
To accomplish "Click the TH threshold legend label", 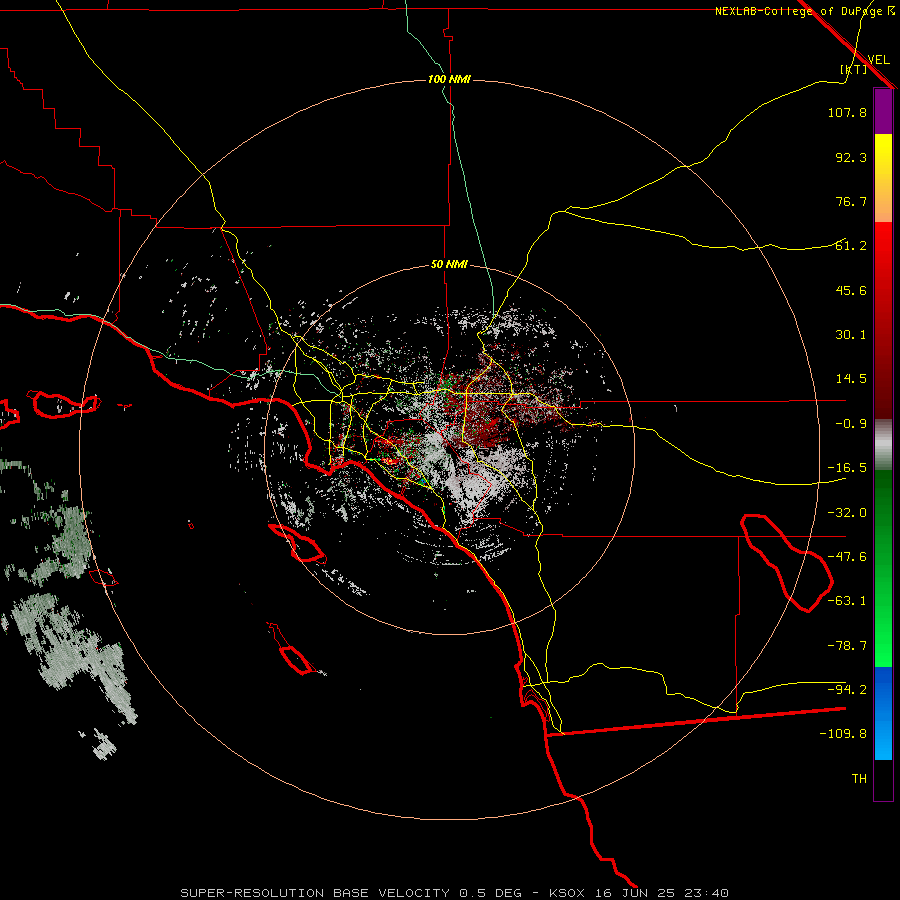I will [859, 779].
